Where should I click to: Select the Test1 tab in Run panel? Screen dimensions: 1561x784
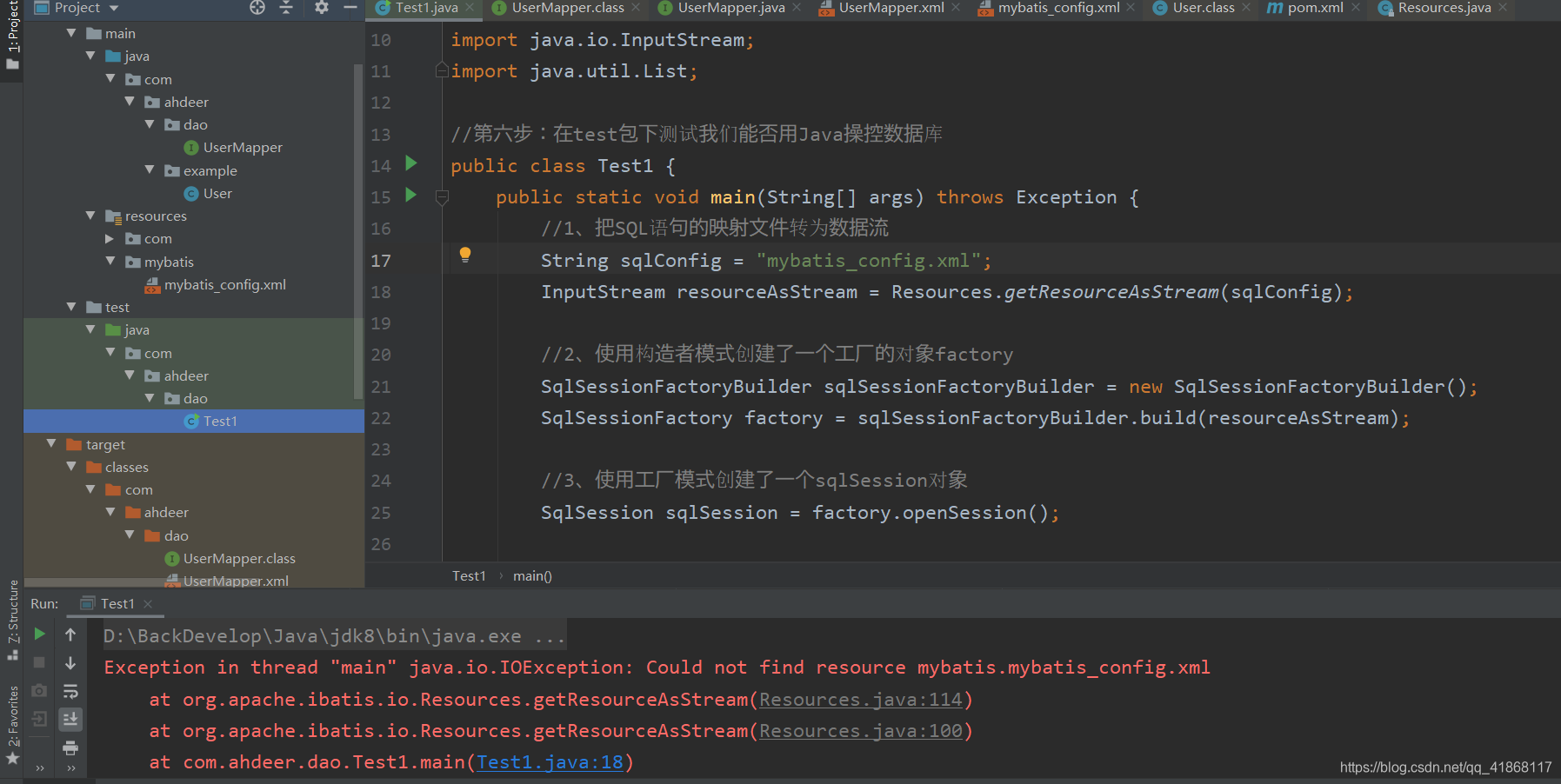click(117, 603)
